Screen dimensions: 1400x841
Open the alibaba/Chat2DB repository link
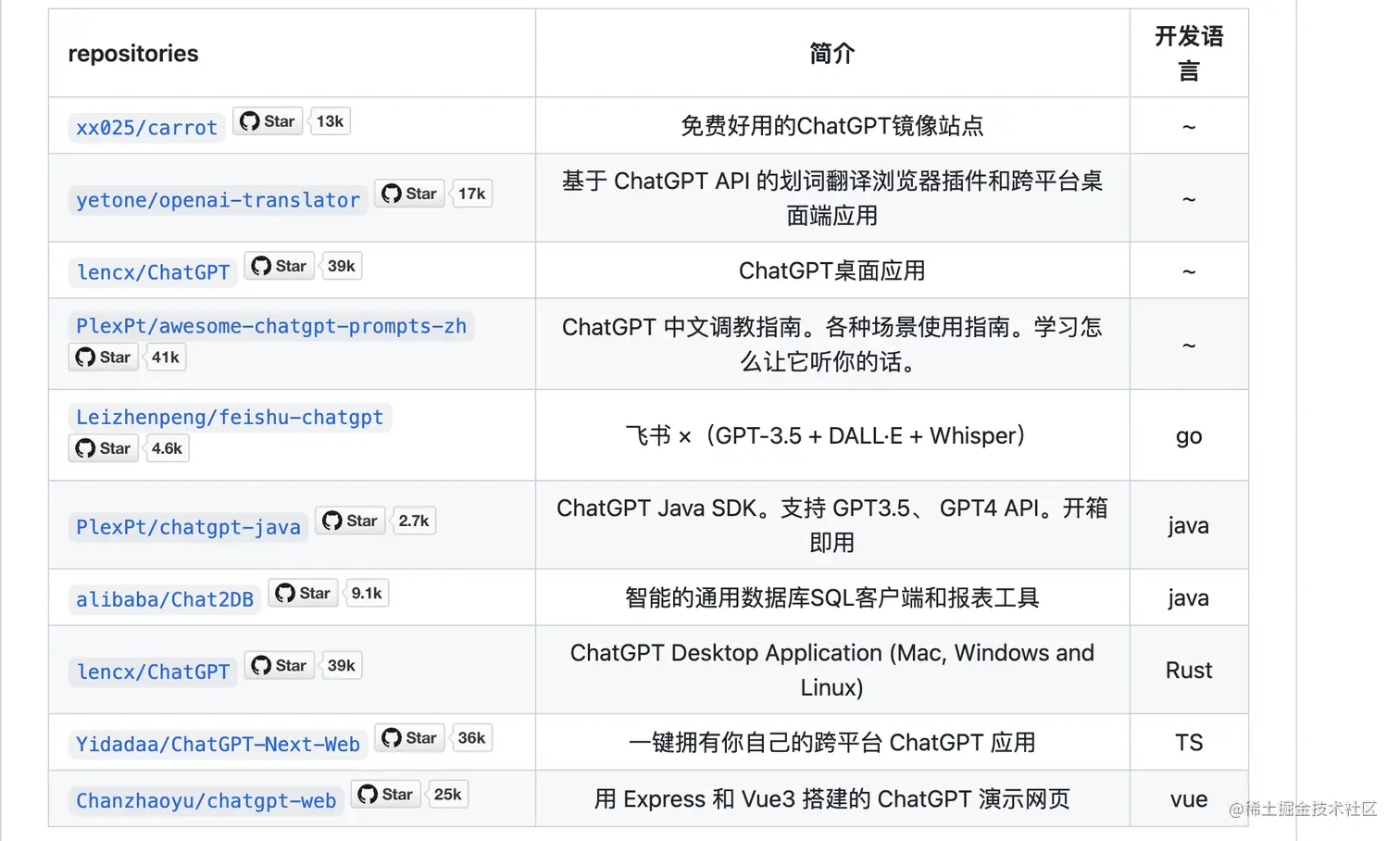pyautogui.click(x=165, y=599)
